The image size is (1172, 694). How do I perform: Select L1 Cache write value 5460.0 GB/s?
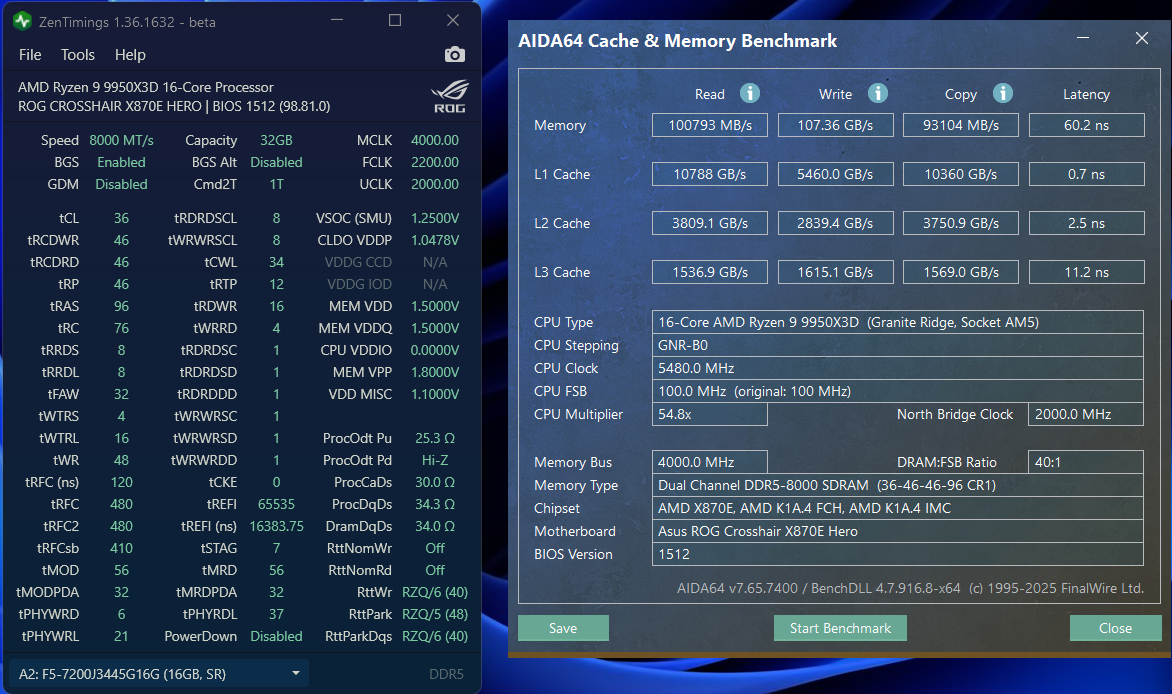point(836,174)
